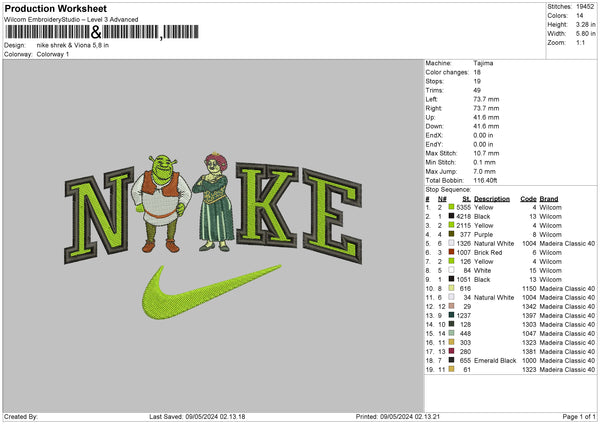600x424 pixels.
Task: Click the White swatch in stop row 8
Action: [451, 270]
